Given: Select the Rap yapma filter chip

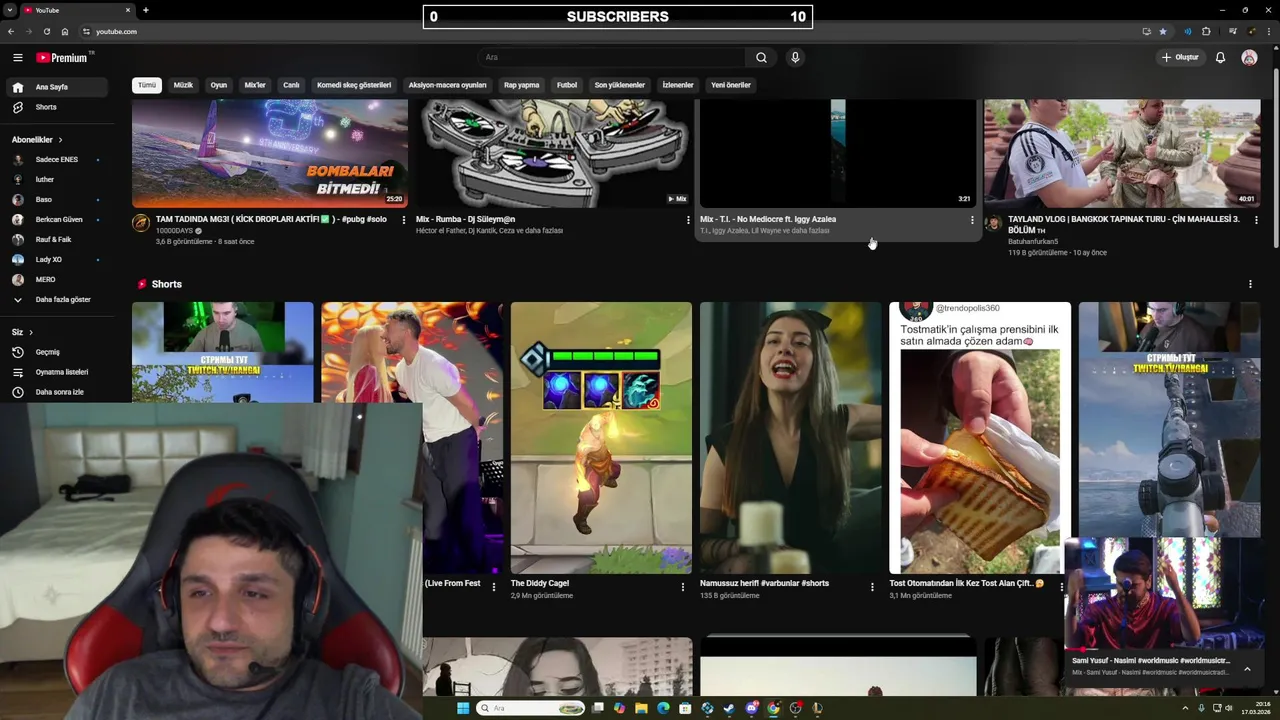Looking at the screenshot, I should (522, 85).
